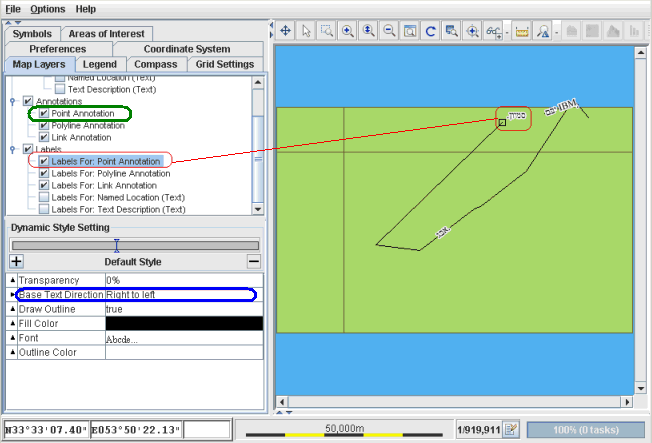Choose the arrow Select tool

click(306, 31)
